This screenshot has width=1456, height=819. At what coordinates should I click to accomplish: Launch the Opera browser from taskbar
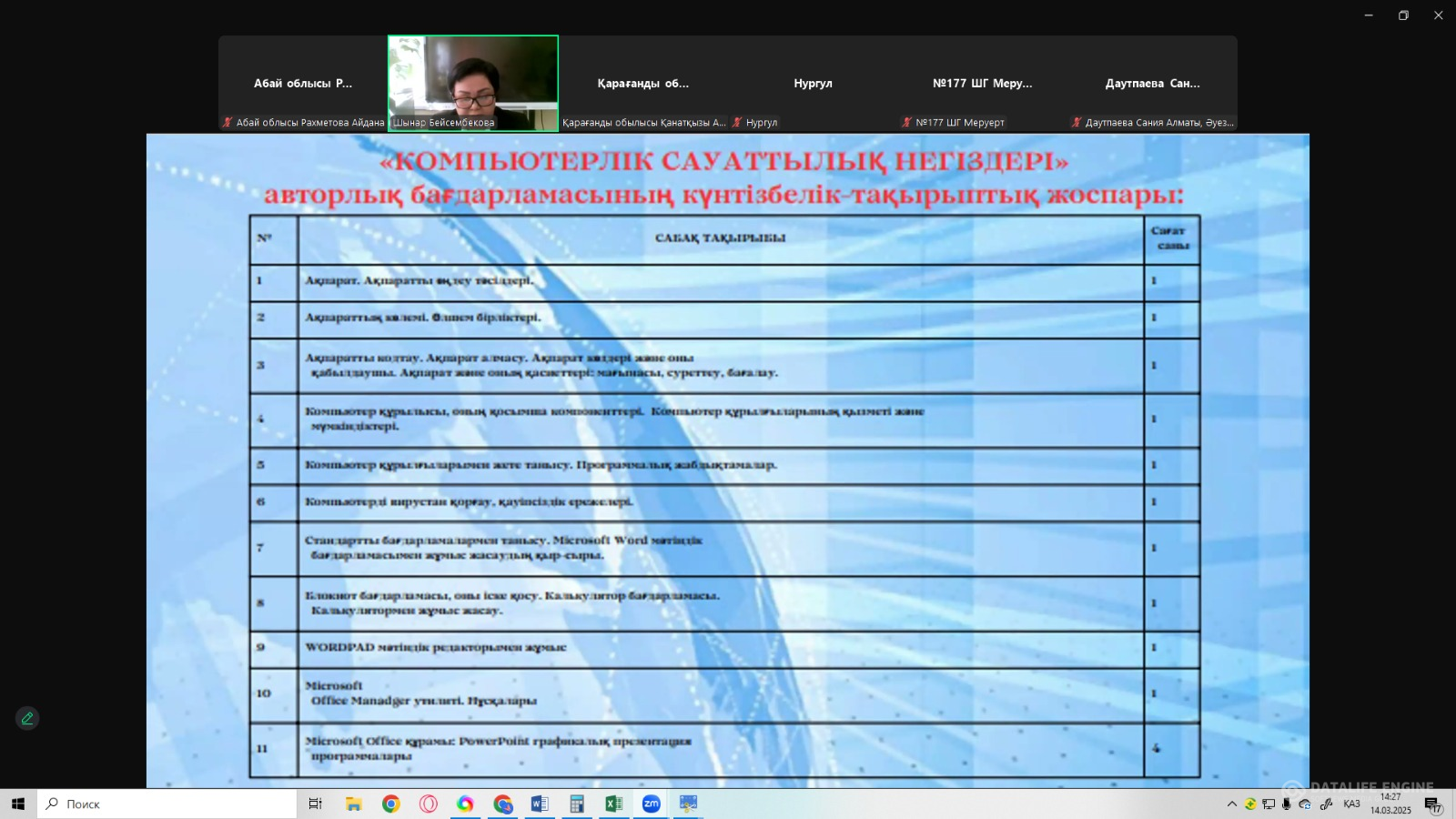click(x=429, y=804)
